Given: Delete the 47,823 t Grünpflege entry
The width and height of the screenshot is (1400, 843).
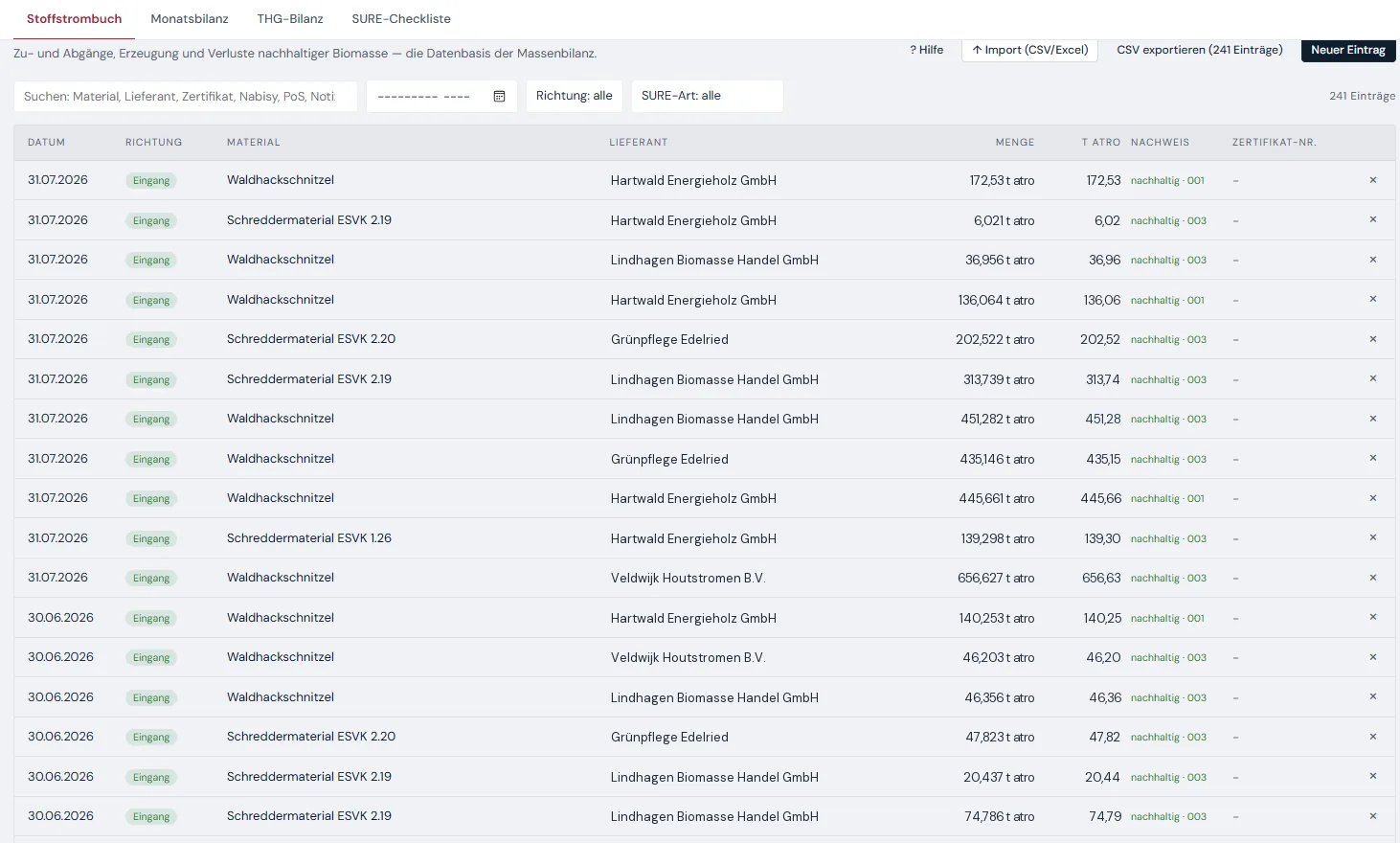Looking at the screenshot, I should tap(1372, 737).
